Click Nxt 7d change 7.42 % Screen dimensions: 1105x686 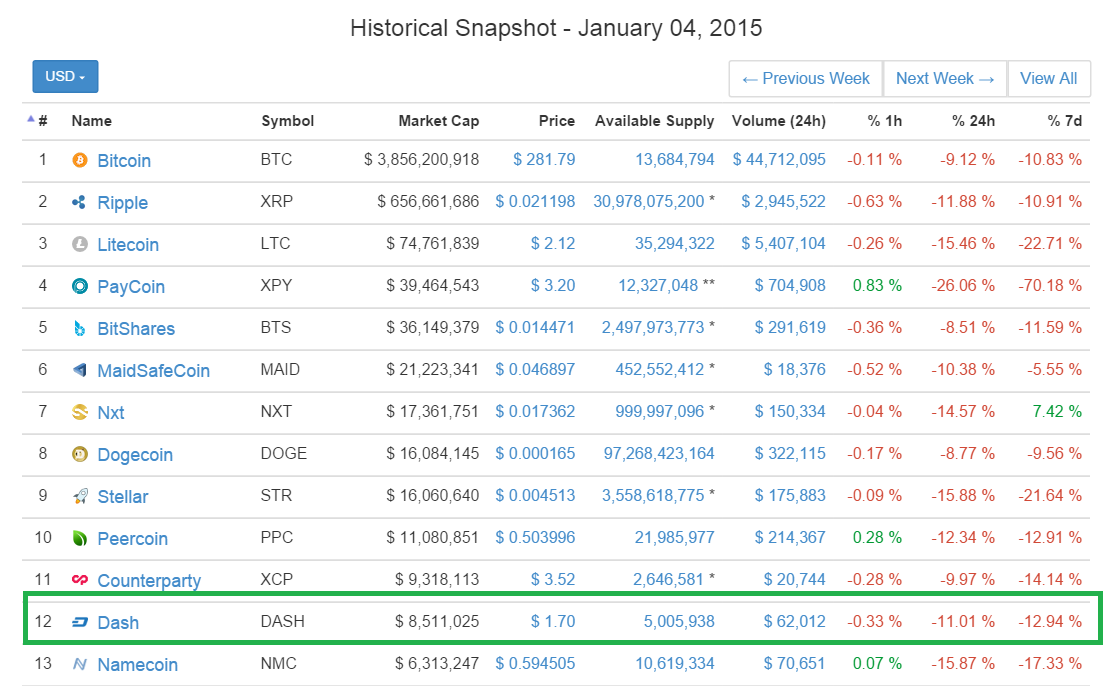point(1056,411)
